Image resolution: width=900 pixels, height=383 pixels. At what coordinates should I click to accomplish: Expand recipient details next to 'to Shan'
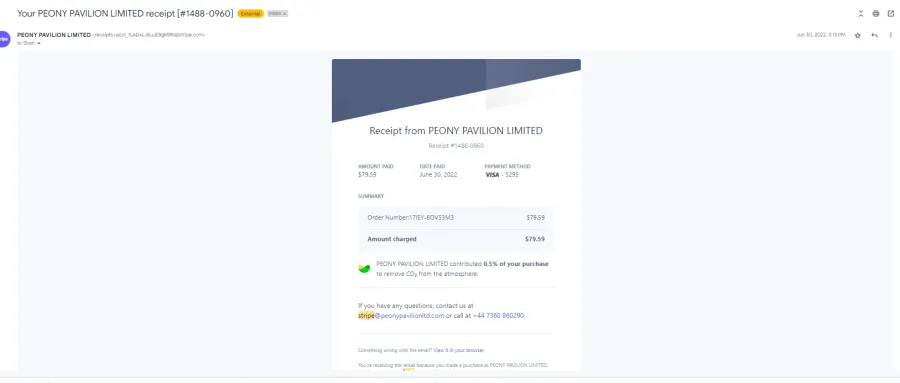point(39,44)
